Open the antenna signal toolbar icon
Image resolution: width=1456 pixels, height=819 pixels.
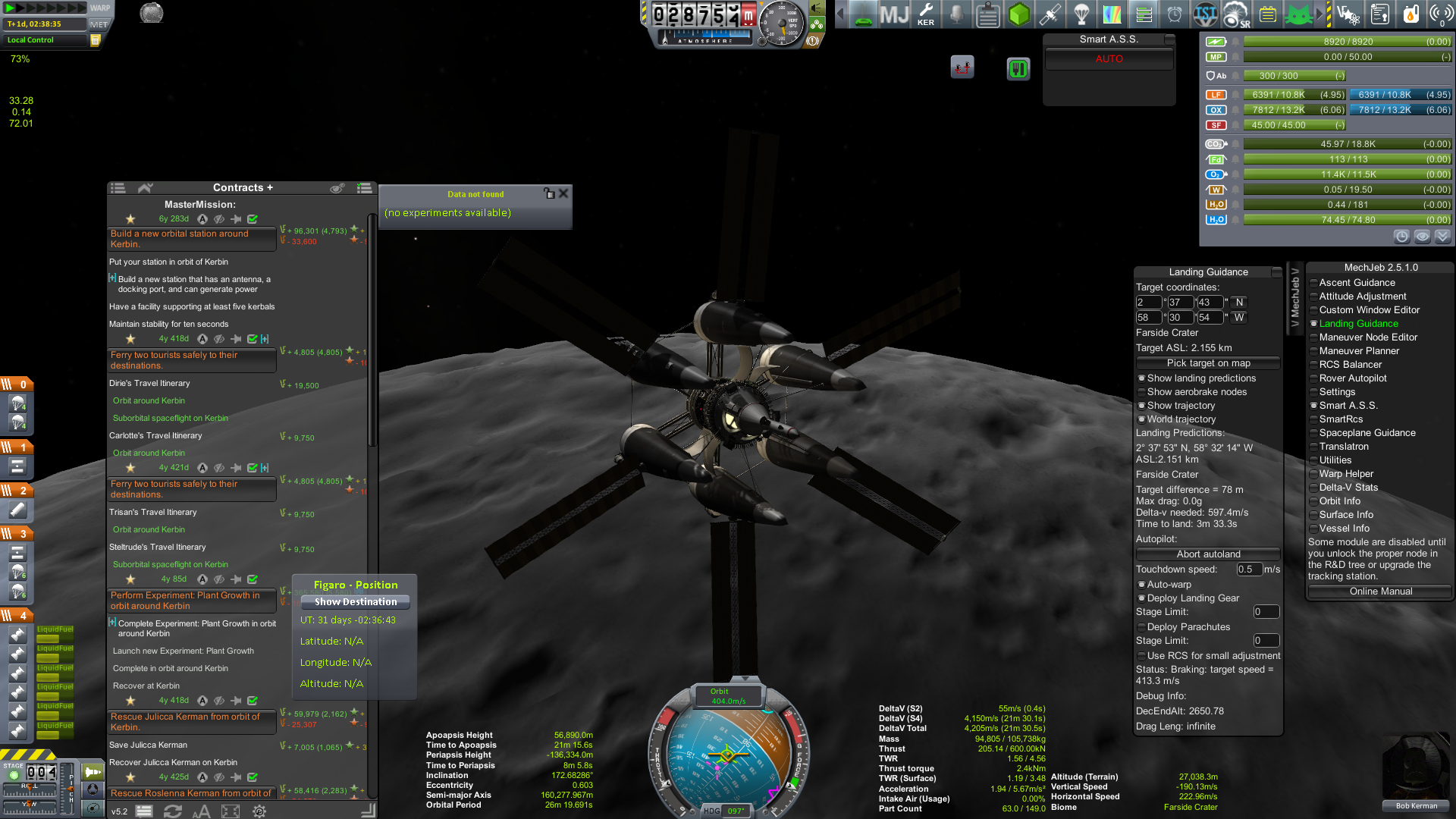click(x=1441, y=14)
